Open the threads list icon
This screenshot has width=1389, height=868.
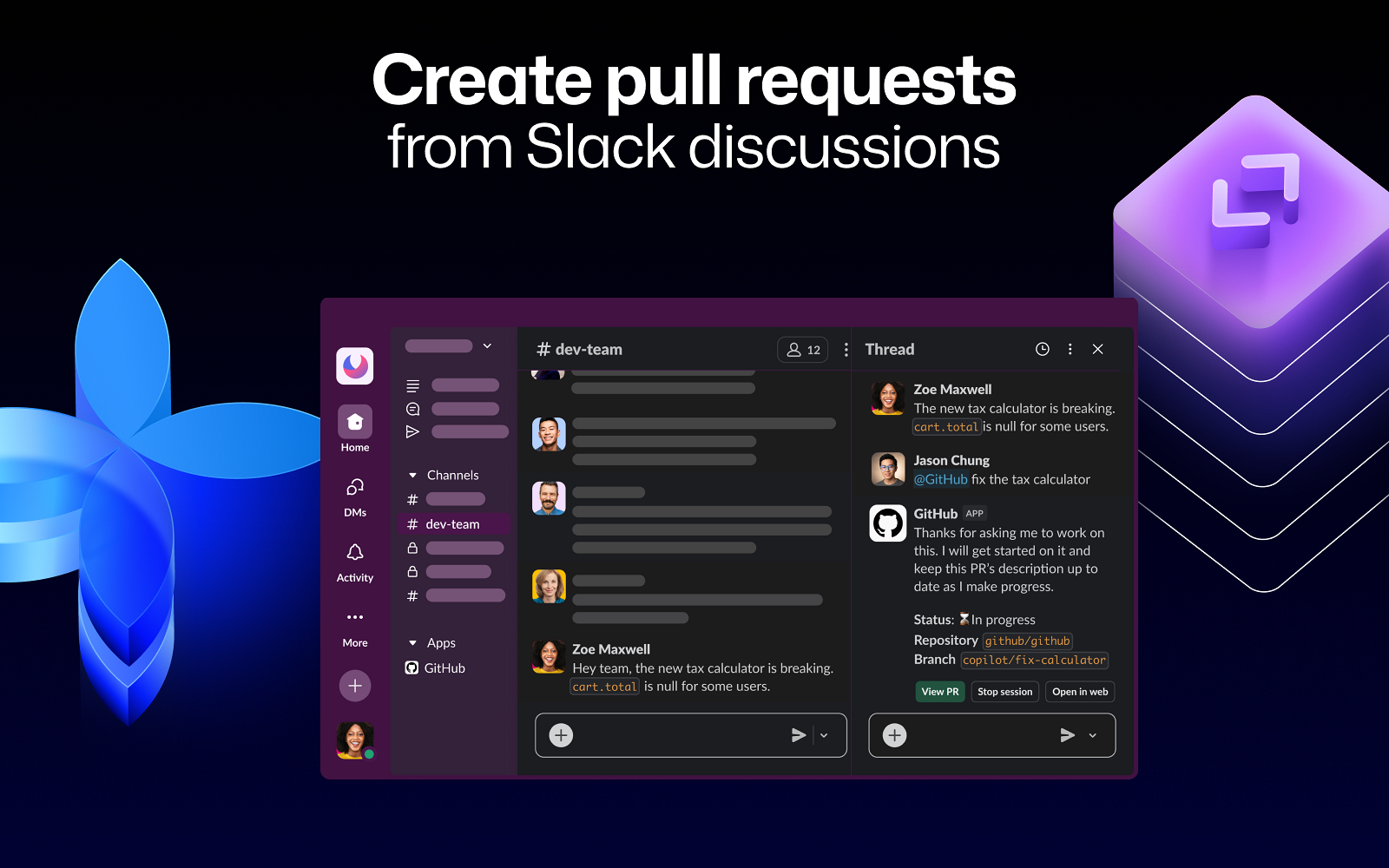[x=413, y=385]
